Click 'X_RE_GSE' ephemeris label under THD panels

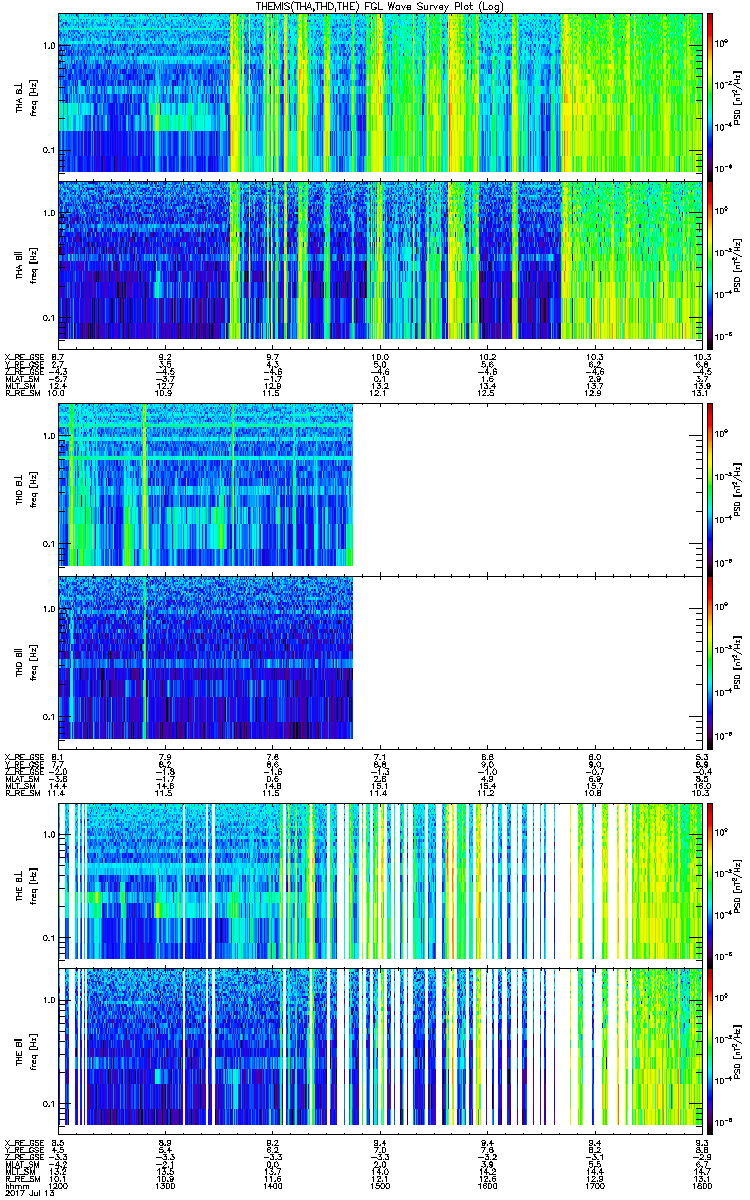pyautogui.click(x=22, y=757)
